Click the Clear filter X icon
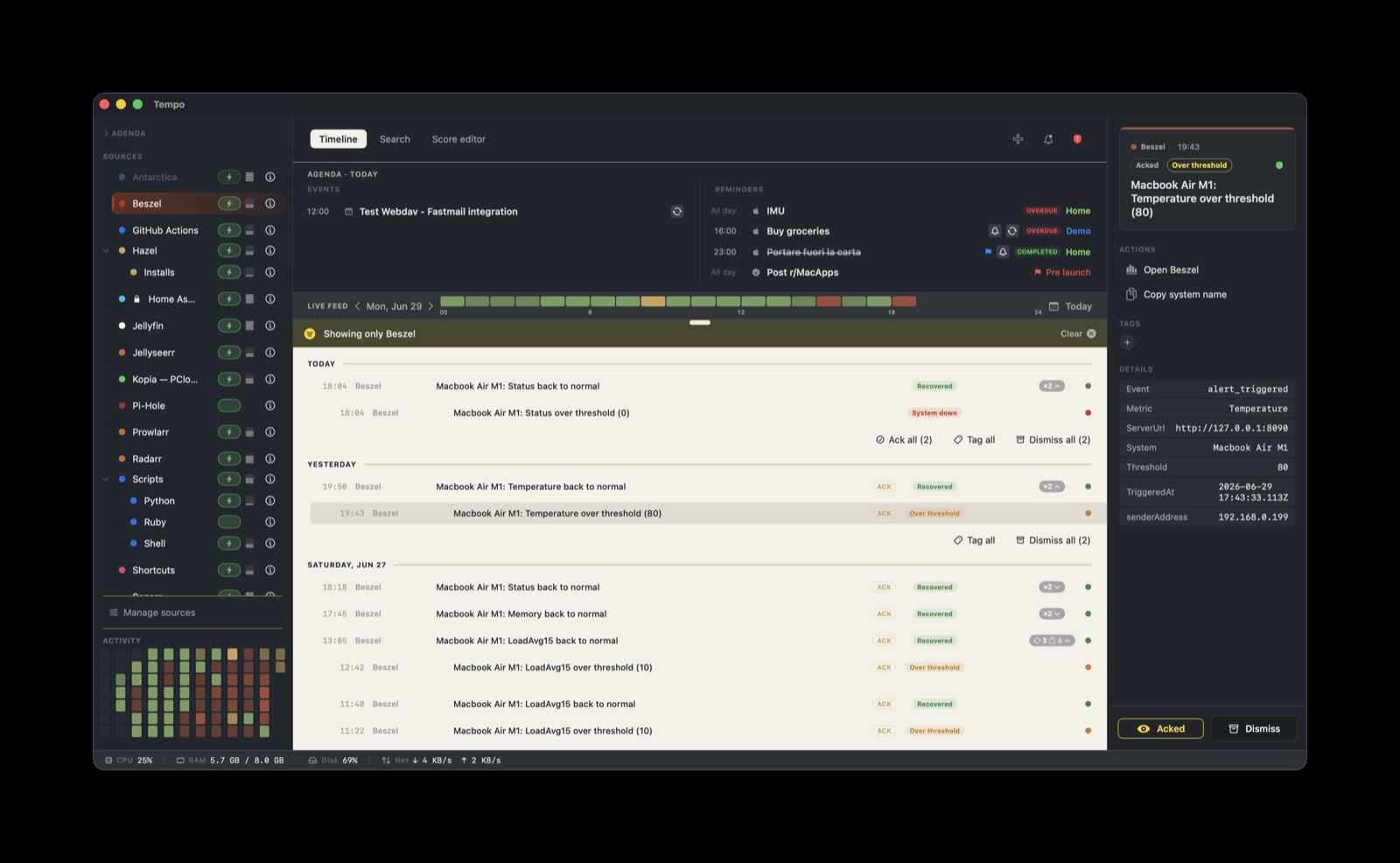 1091,333
